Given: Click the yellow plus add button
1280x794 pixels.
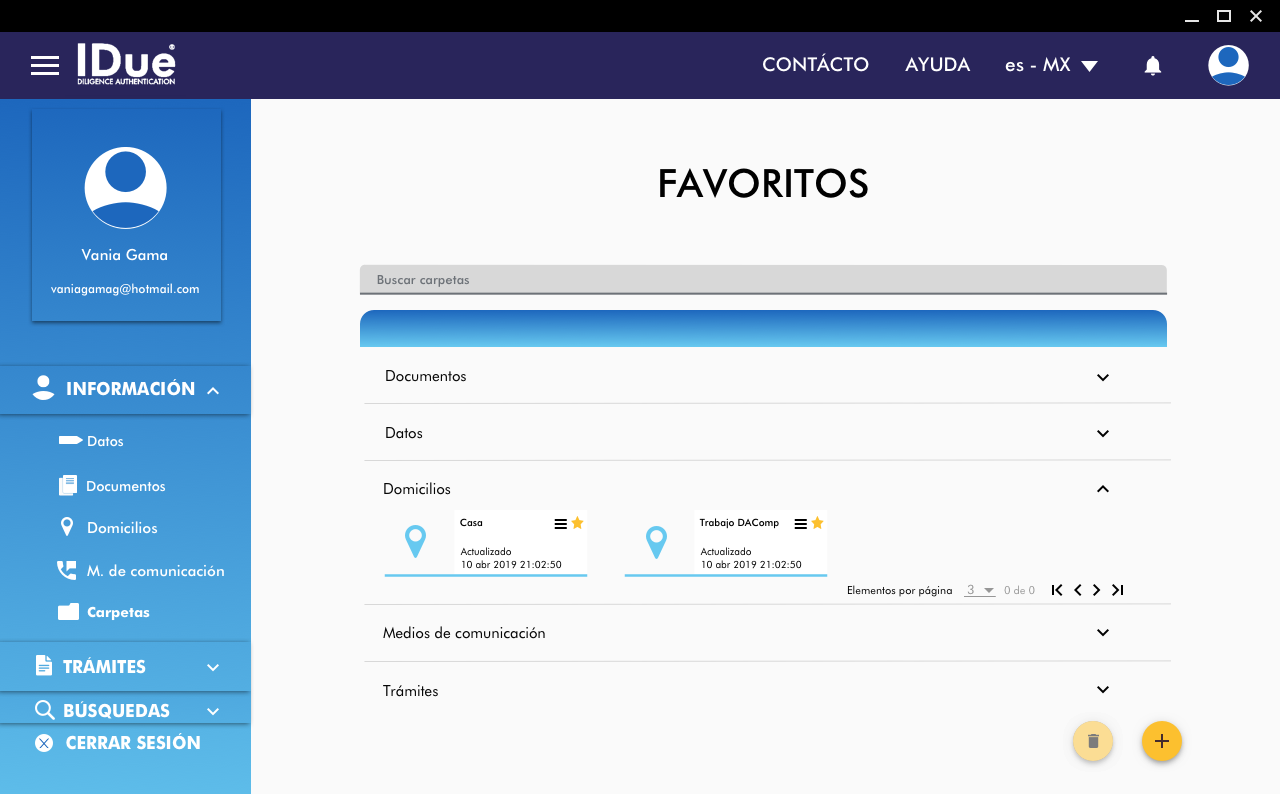Looking at the screenshot, I should point(1161,741).
